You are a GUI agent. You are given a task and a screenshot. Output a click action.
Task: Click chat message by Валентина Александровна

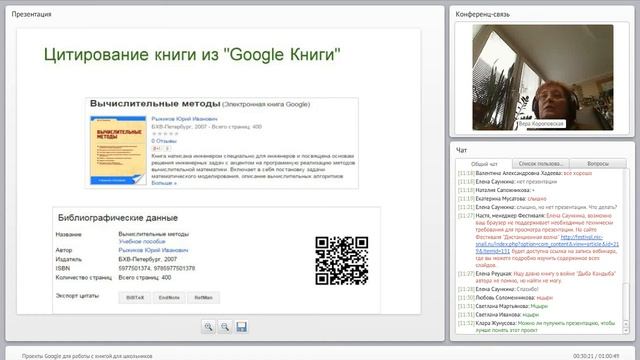[525, 173]
